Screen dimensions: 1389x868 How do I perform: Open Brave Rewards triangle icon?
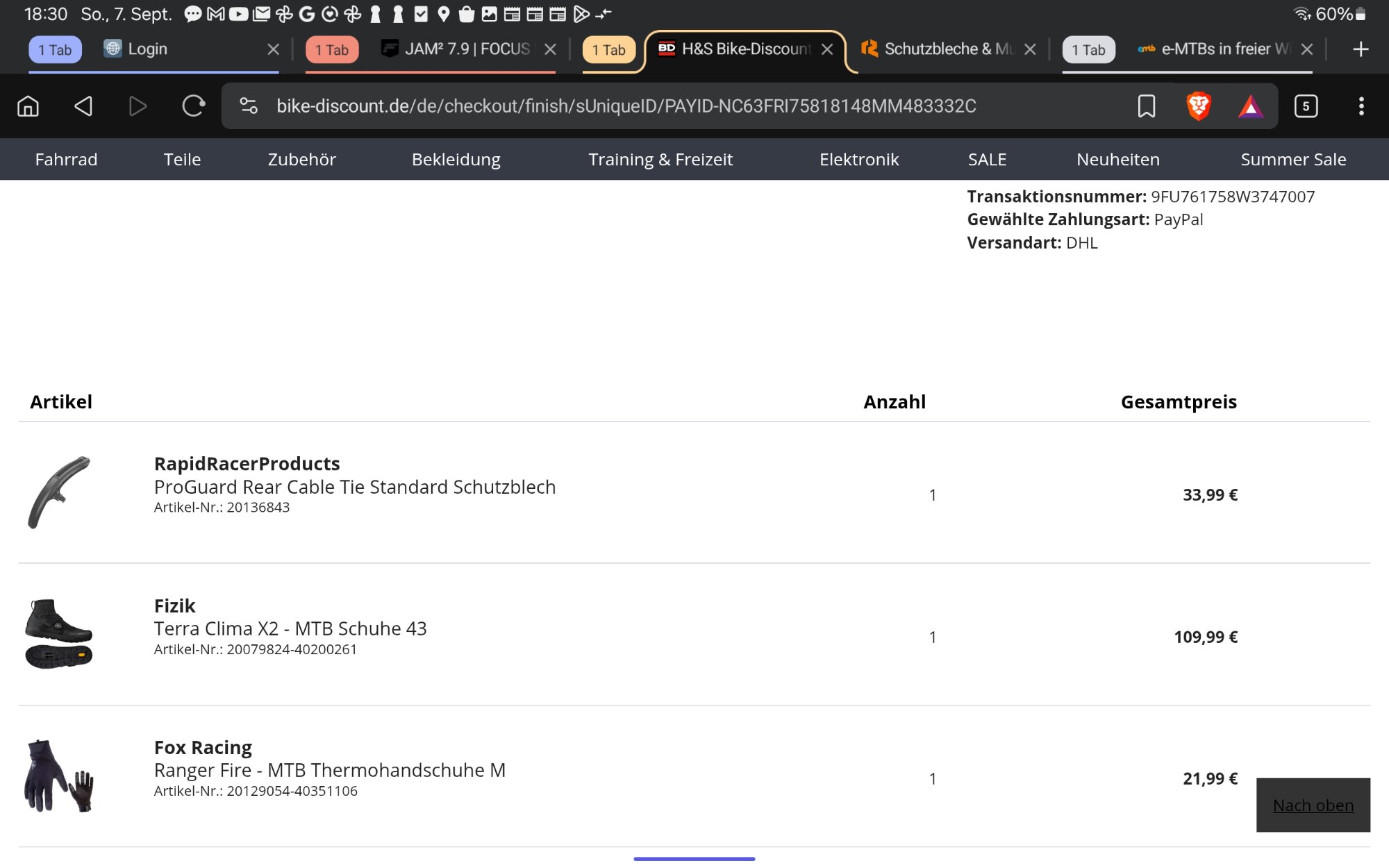pyautogui.click(x=1251, y=106)
